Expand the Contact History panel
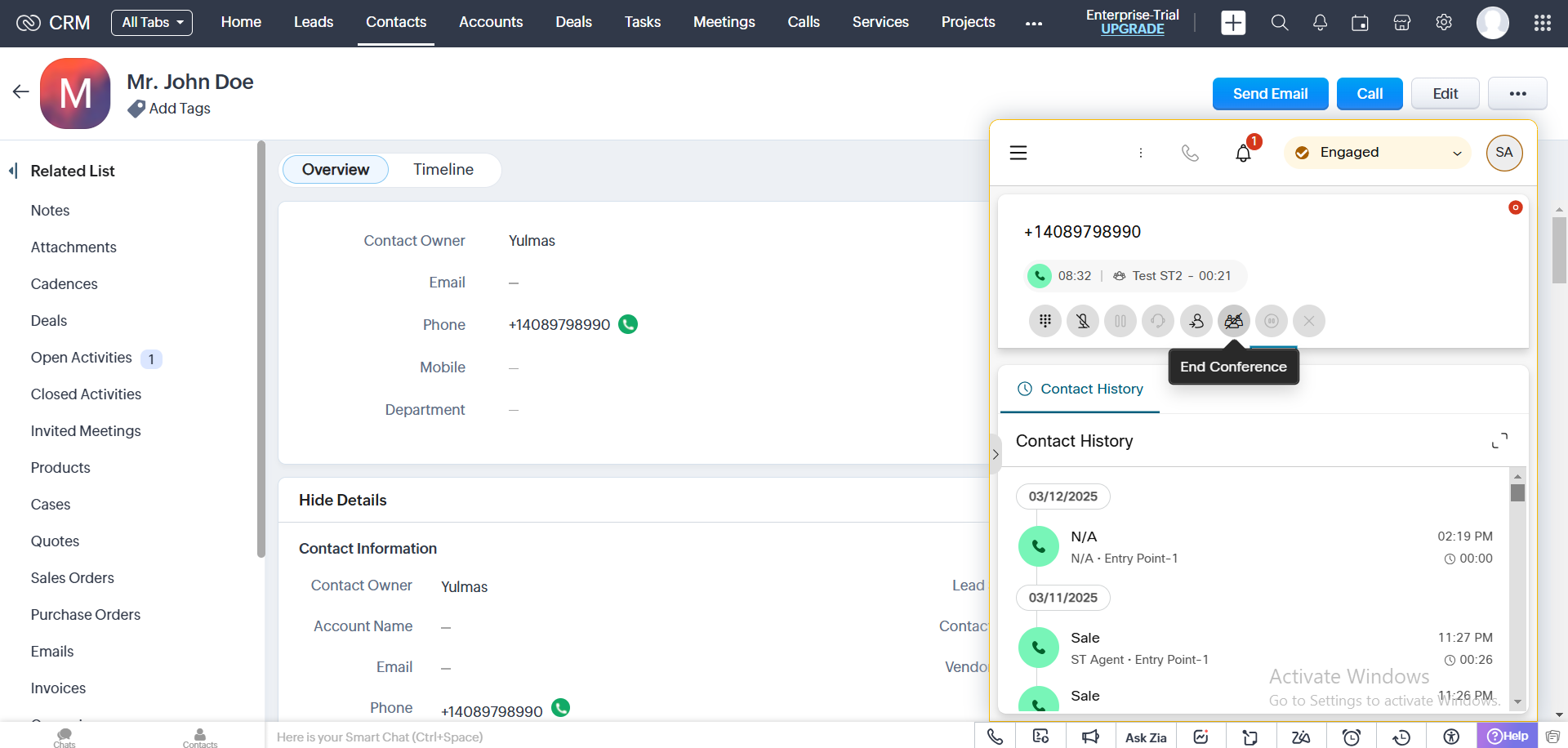The height and width of the screenshot is (748, 1568). 1499,441
